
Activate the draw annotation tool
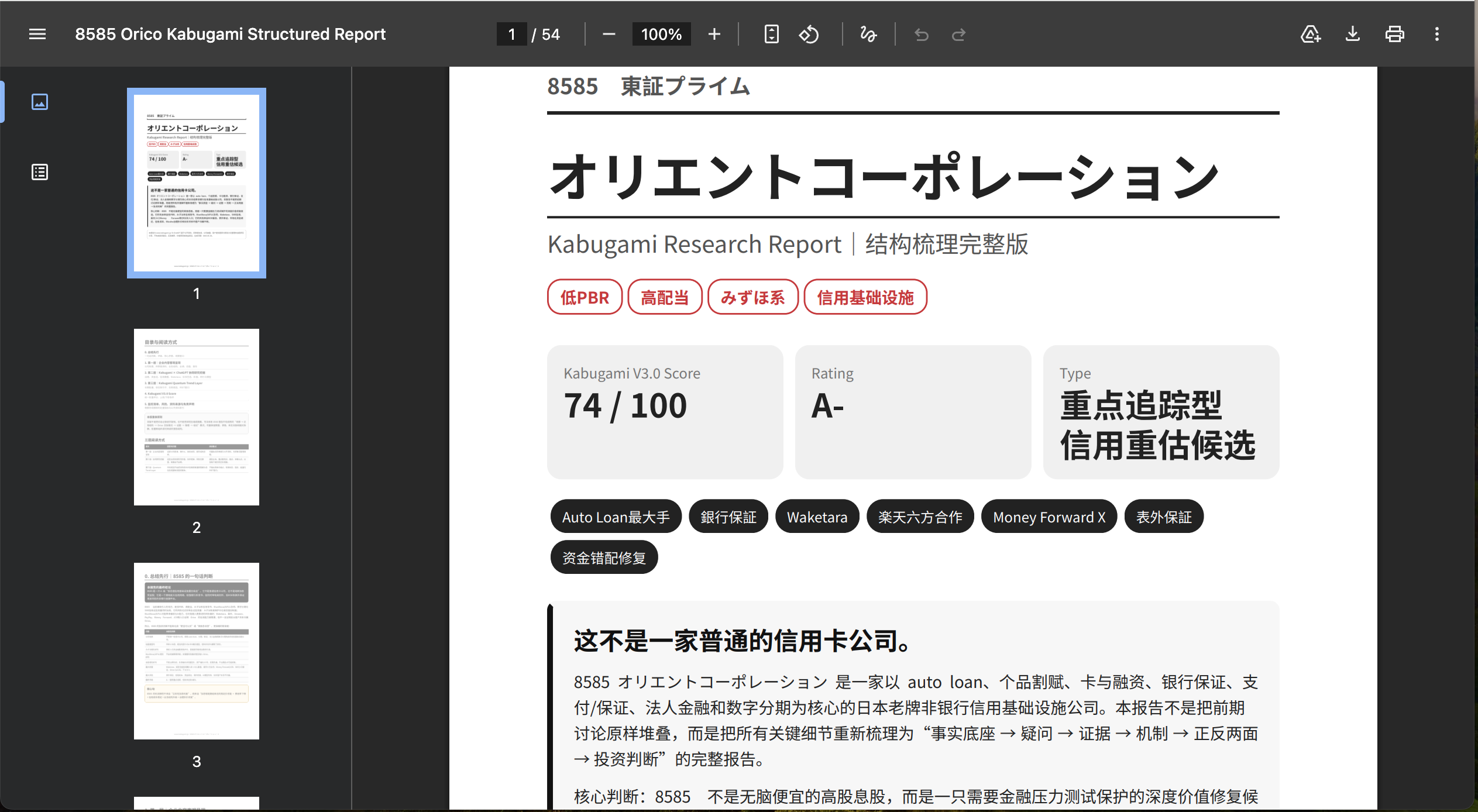[868, 34]
